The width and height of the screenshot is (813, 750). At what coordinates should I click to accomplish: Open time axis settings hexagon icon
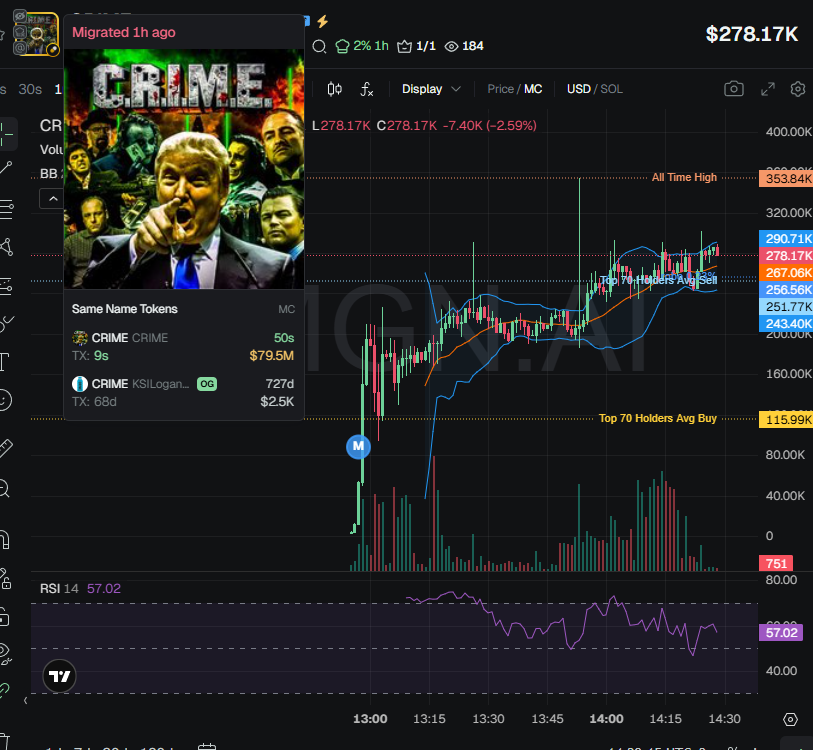tap(790, 719)
